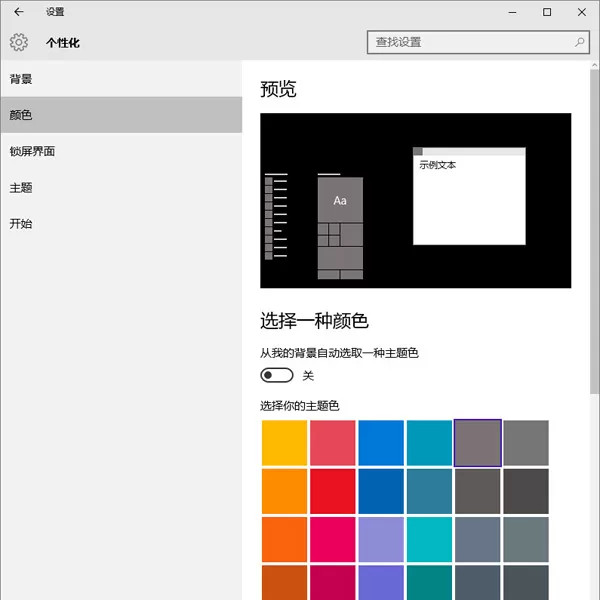The height and width of the screenshot is (600, 600).
Task: Pick the medium gray swatch in first row
Action: coord(526,443)
